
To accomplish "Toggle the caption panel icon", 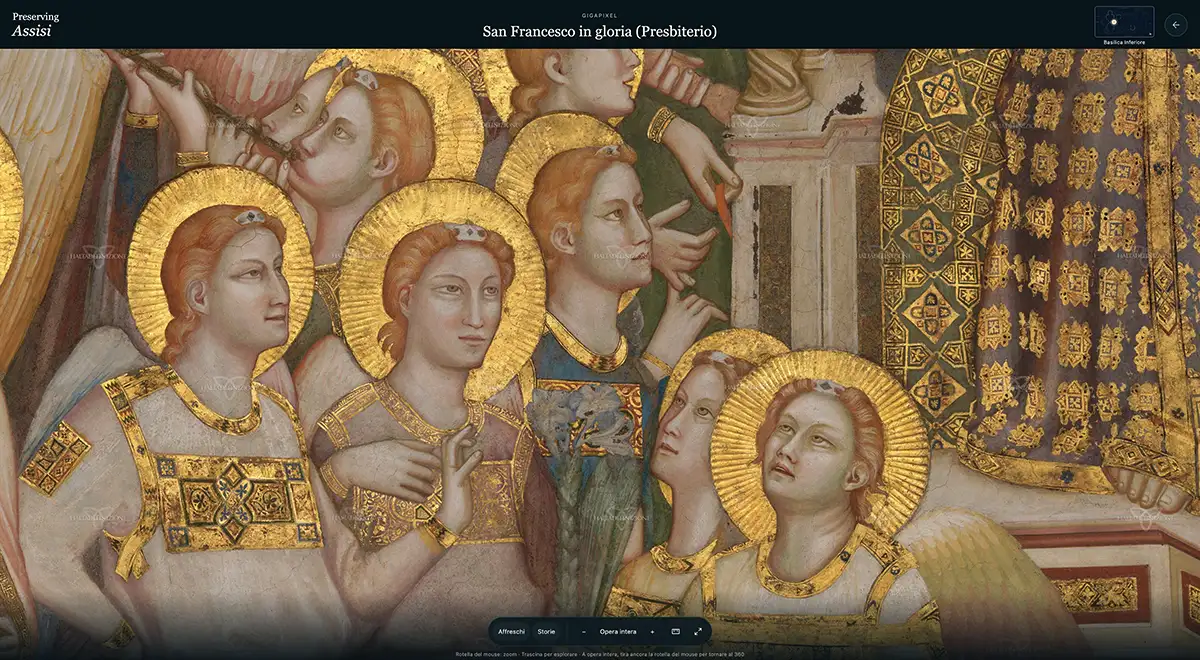I will pos(676,632).
